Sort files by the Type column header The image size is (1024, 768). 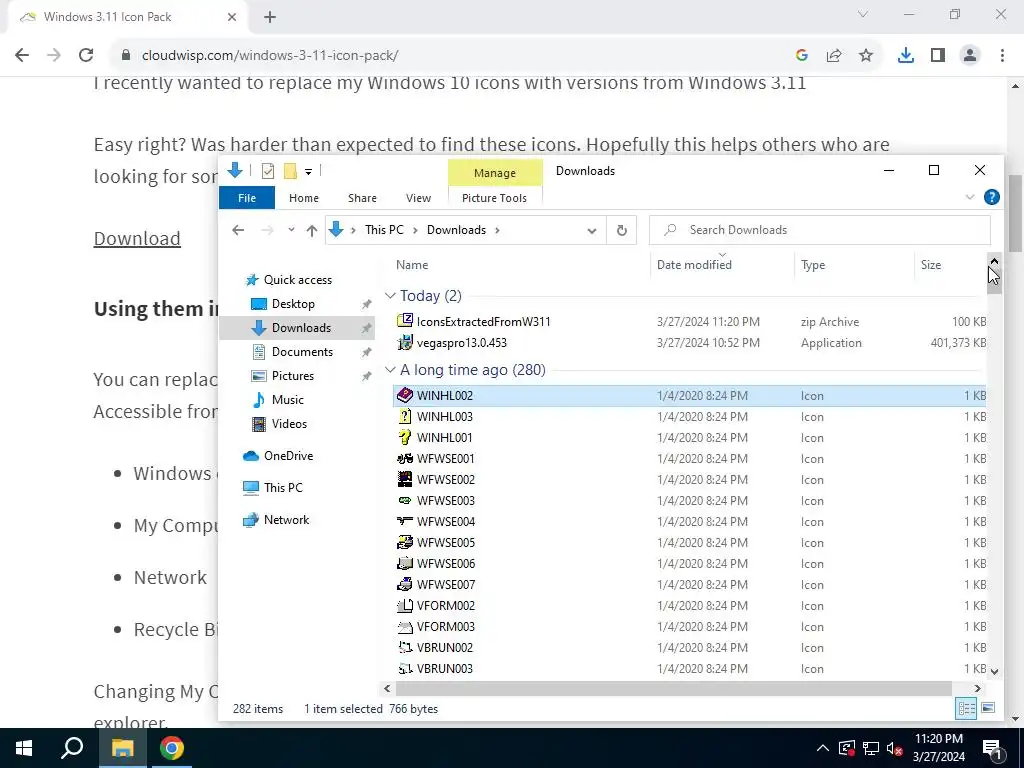click(813, 264)
